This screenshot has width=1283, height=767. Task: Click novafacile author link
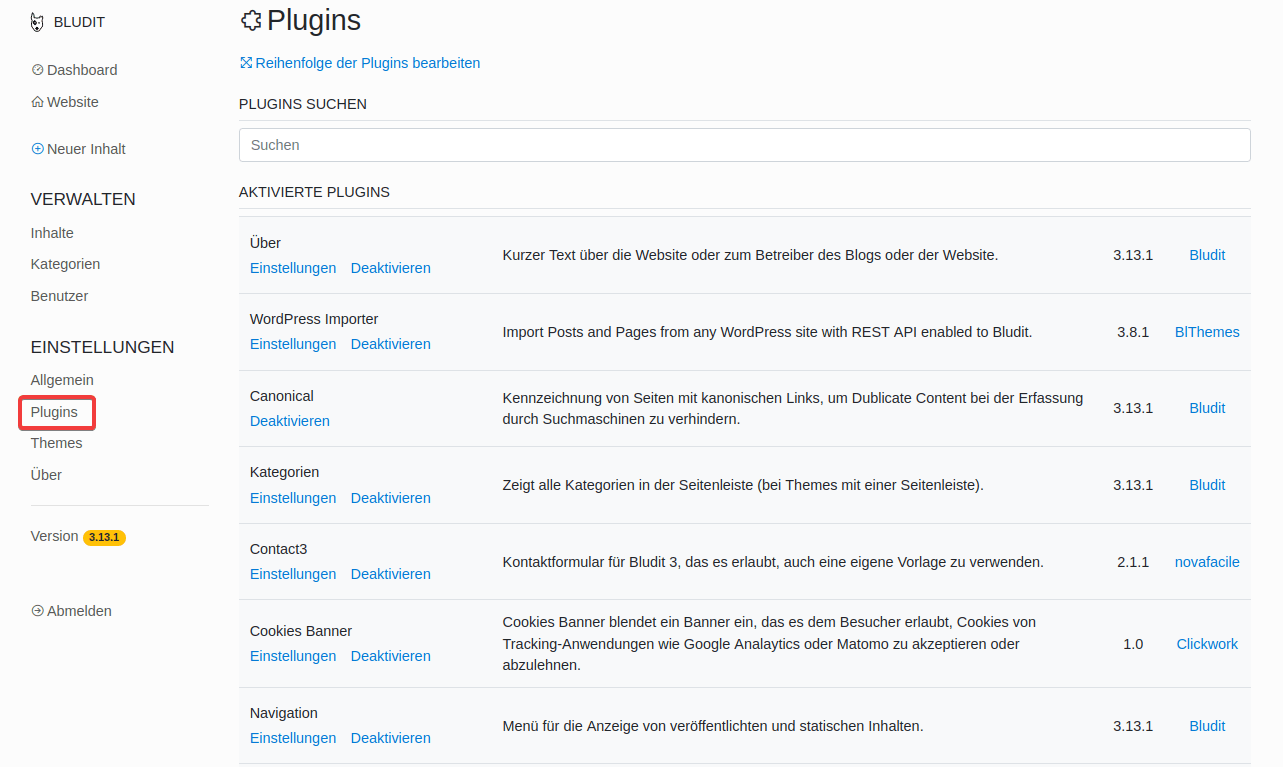pos(1206,562)
